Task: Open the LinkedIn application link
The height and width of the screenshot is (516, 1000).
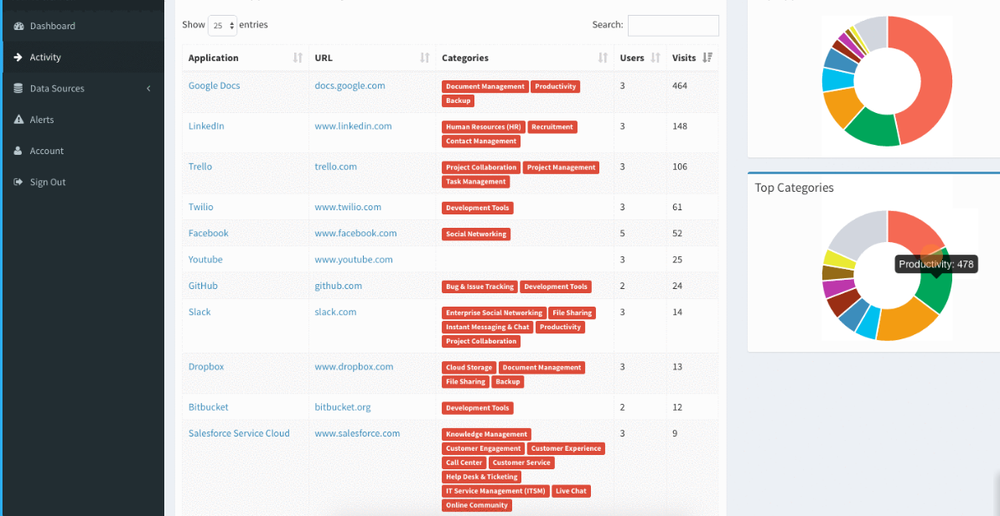Action: point(206,126)
